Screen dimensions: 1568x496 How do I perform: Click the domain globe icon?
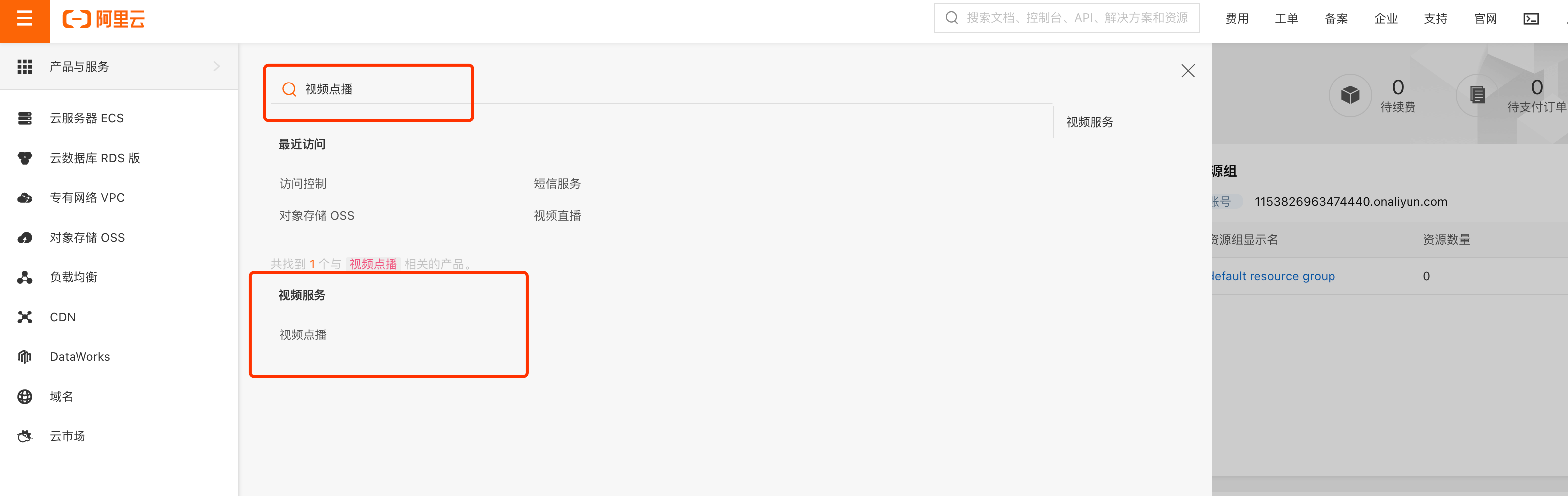tap(25, 397)
